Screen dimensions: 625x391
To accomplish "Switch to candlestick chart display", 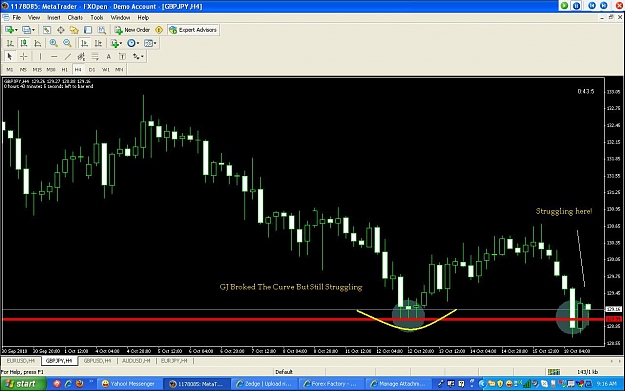I will click(24, 43).
